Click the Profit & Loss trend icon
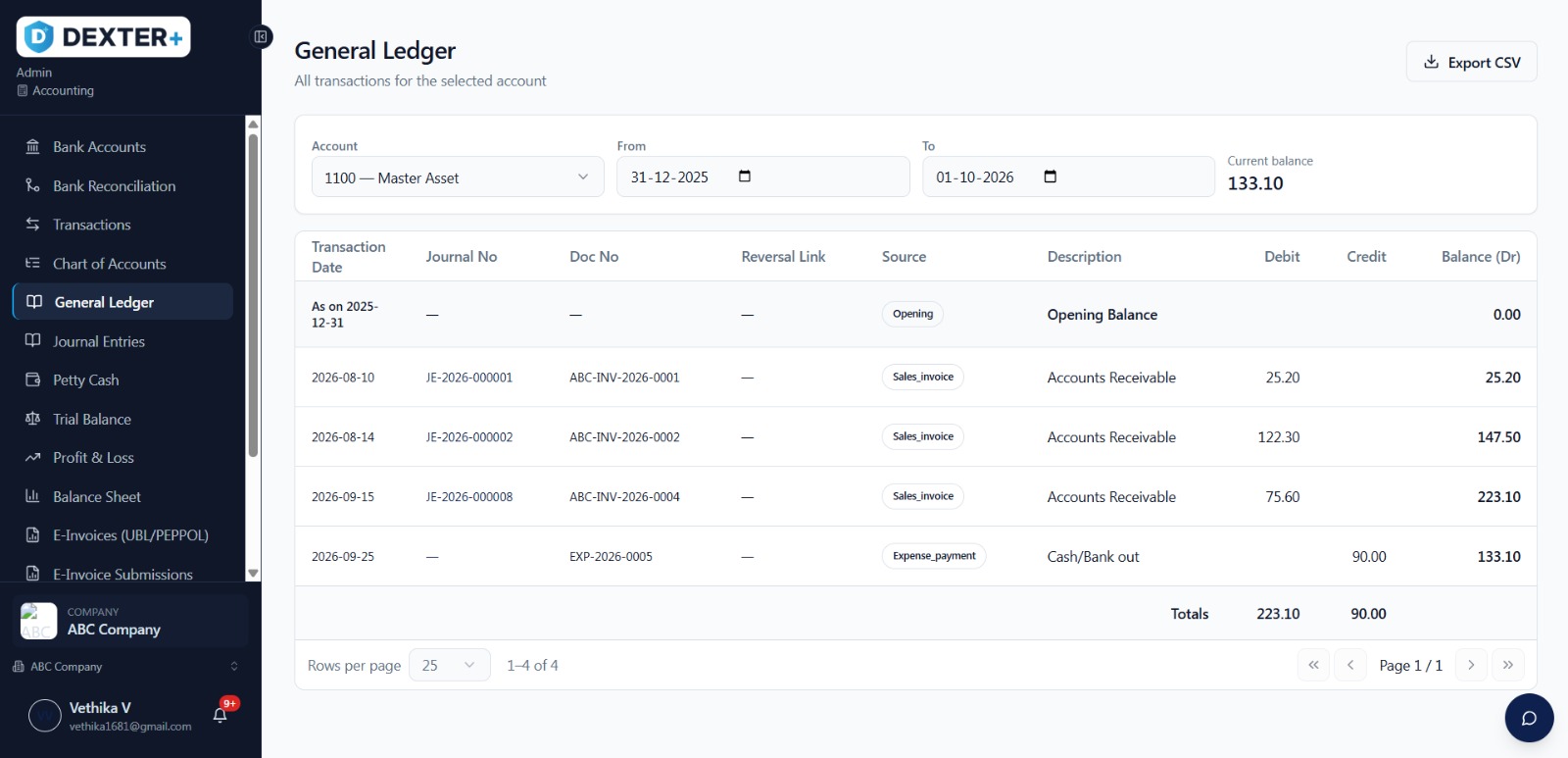The height and width of the screenshot is (758, 1568). pyautogui.click(x=32, y=457)
